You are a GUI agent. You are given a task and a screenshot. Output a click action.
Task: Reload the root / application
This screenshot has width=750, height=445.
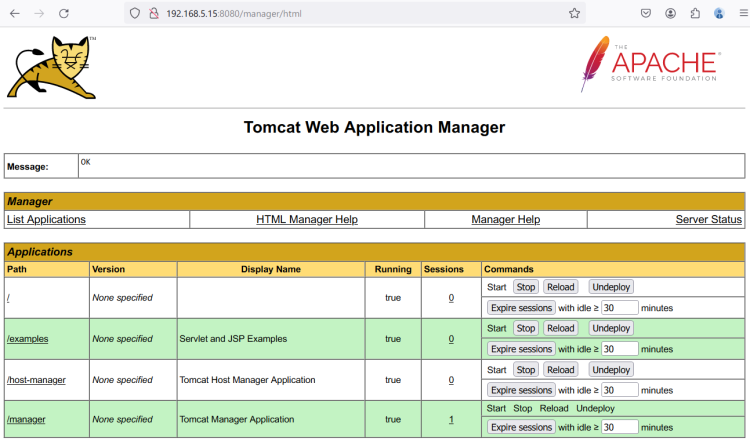coord(561,287)
